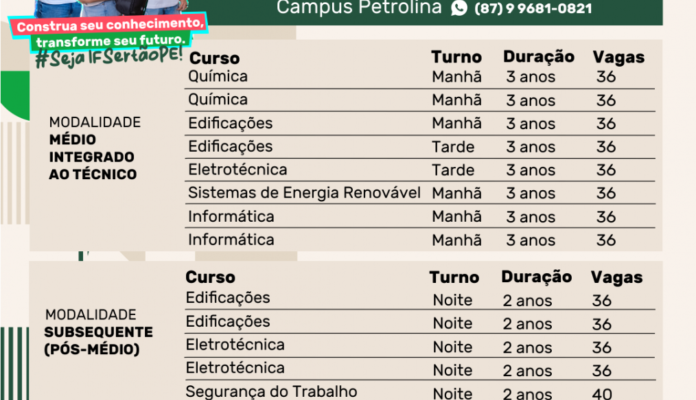Click the Vagas header of the subsequente table
Screen dimensions: 696x400
click(x=617, y=277)
